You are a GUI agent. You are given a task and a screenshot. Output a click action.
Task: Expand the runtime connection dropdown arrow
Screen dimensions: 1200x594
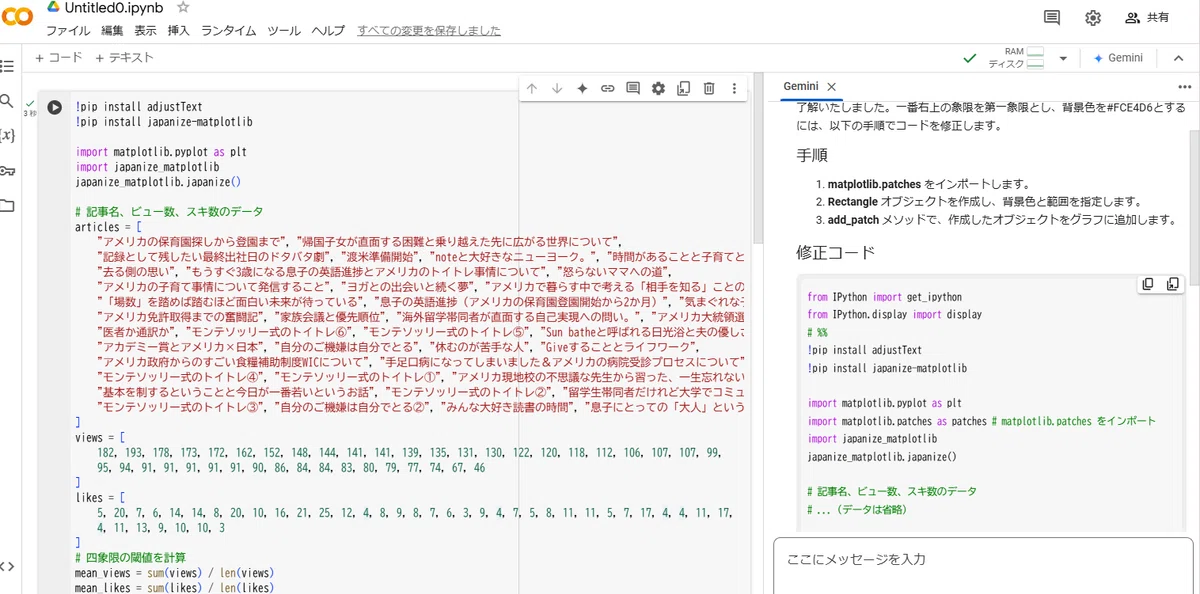pyautogui.click(x=1063, y=58)
